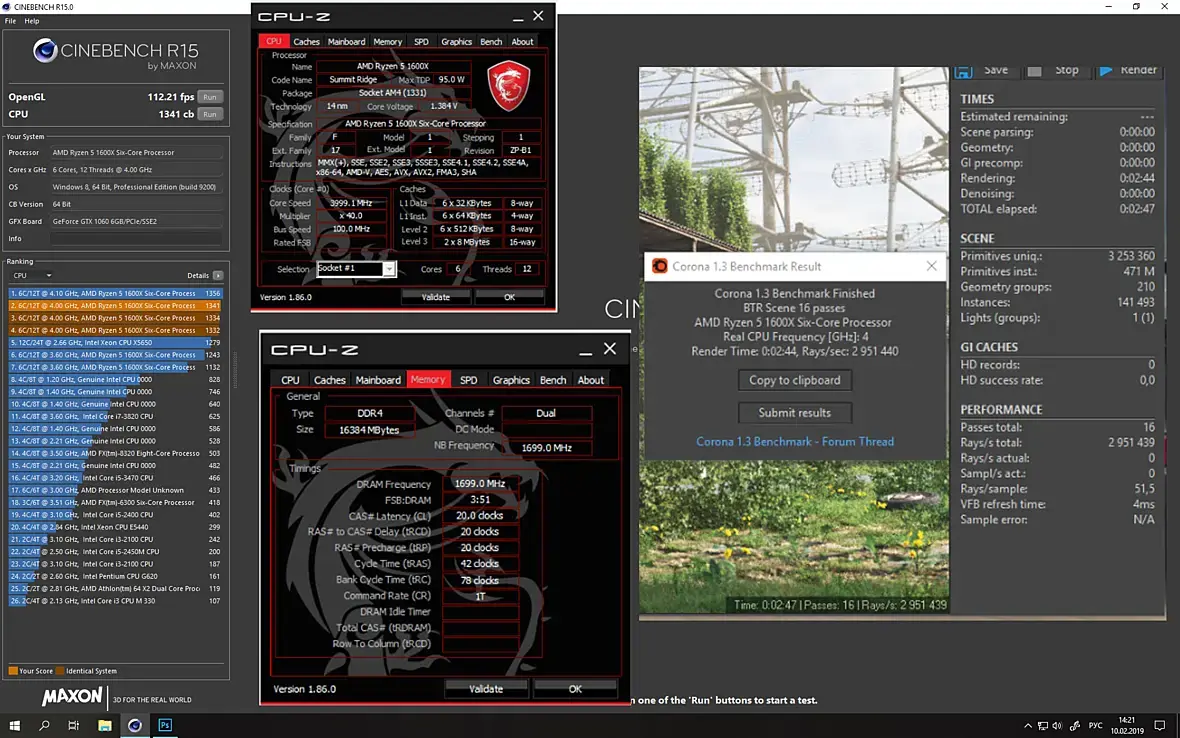The image size is (1180, 738).
Task: Click the DRAM Frequency value 1699.0 MHz
Action: point(480,484)
